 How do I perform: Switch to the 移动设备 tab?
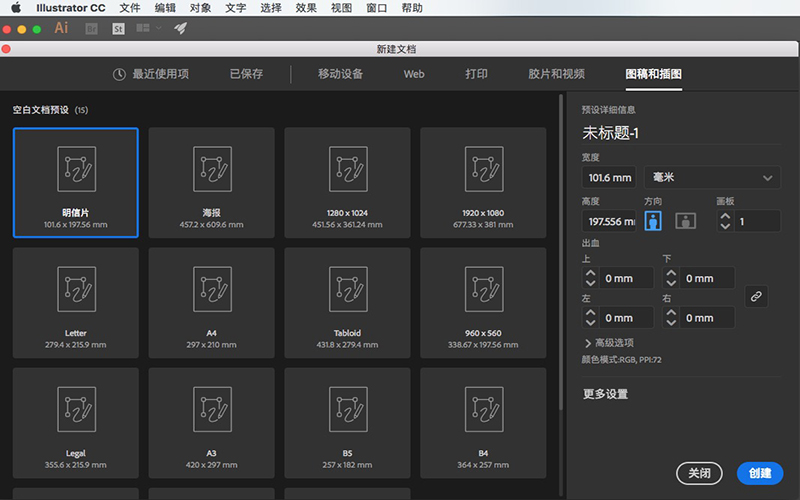coord(340,74)
